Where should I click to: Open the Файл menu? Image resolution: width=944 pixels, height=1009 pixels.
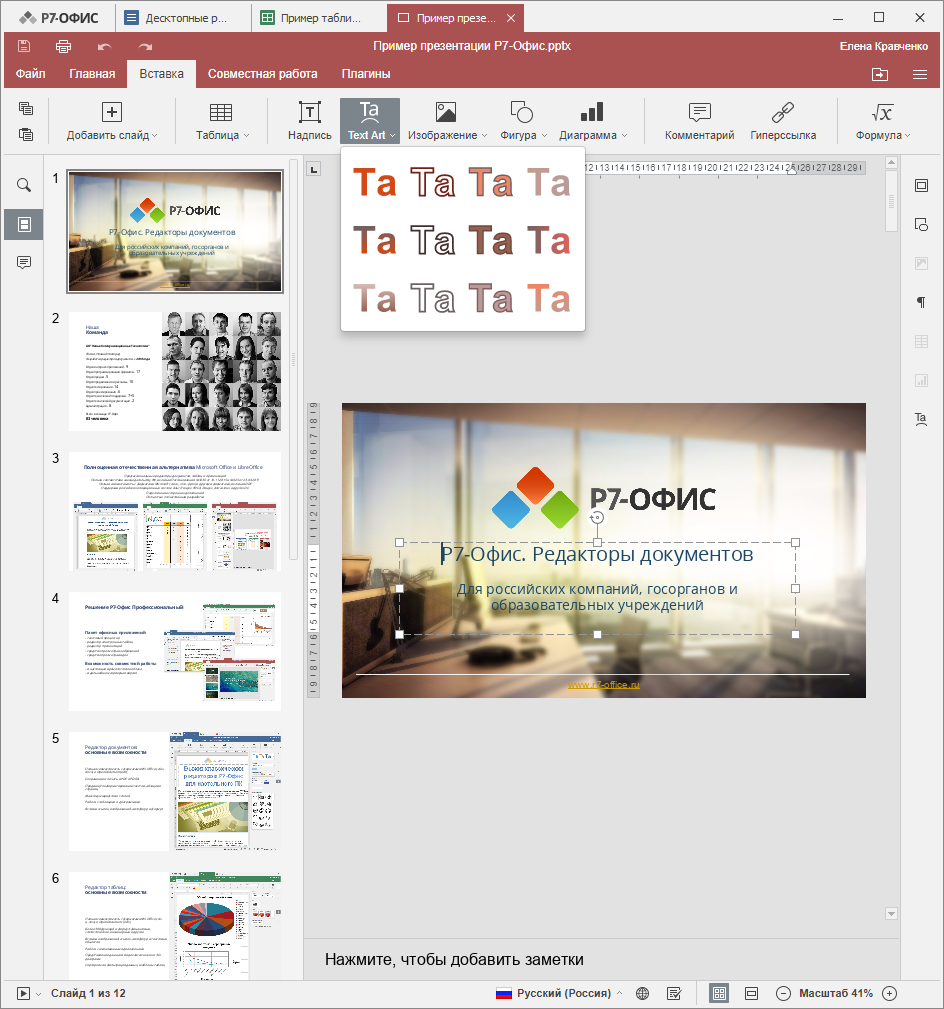[30, 74]
